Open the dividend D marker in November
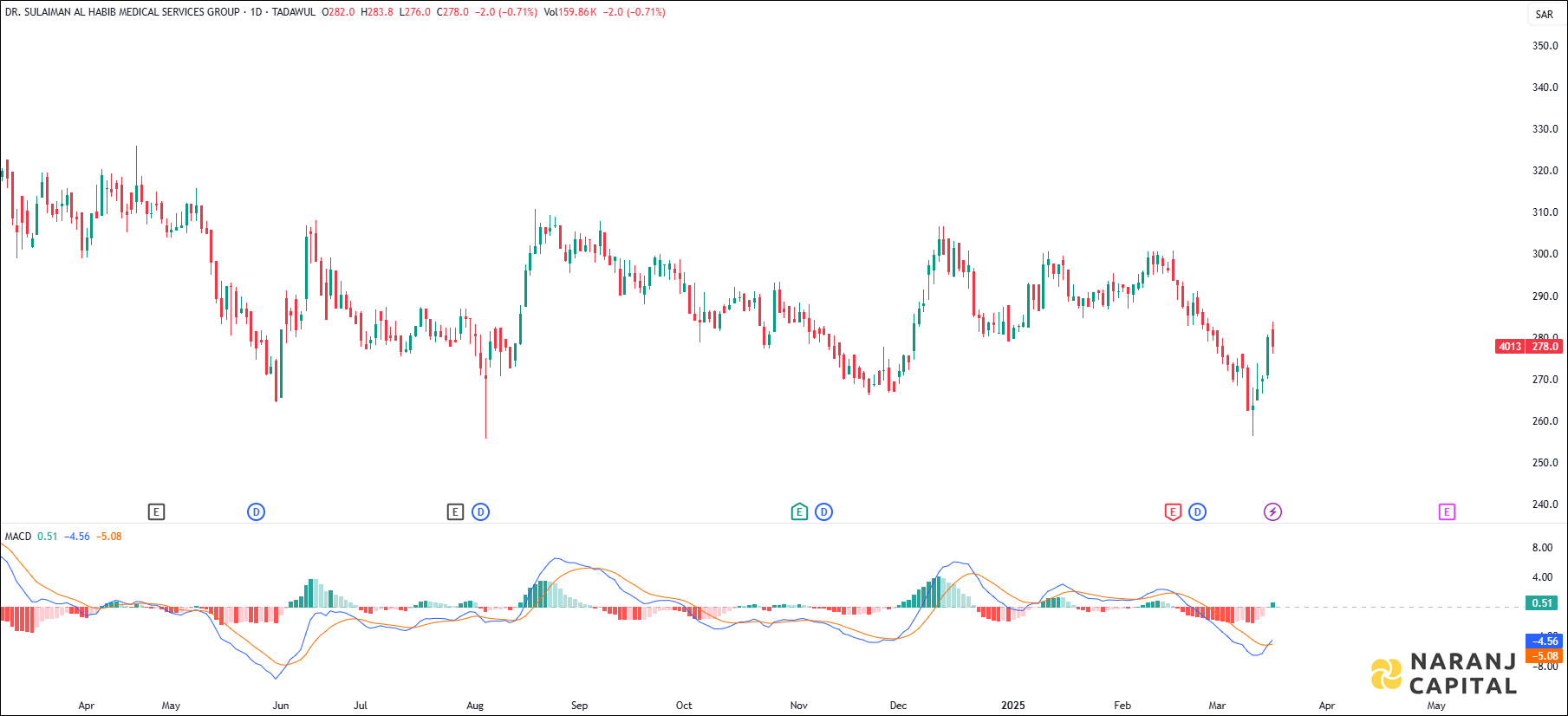Viewport: 1568px width, 716px height. (x=823, y=512)
